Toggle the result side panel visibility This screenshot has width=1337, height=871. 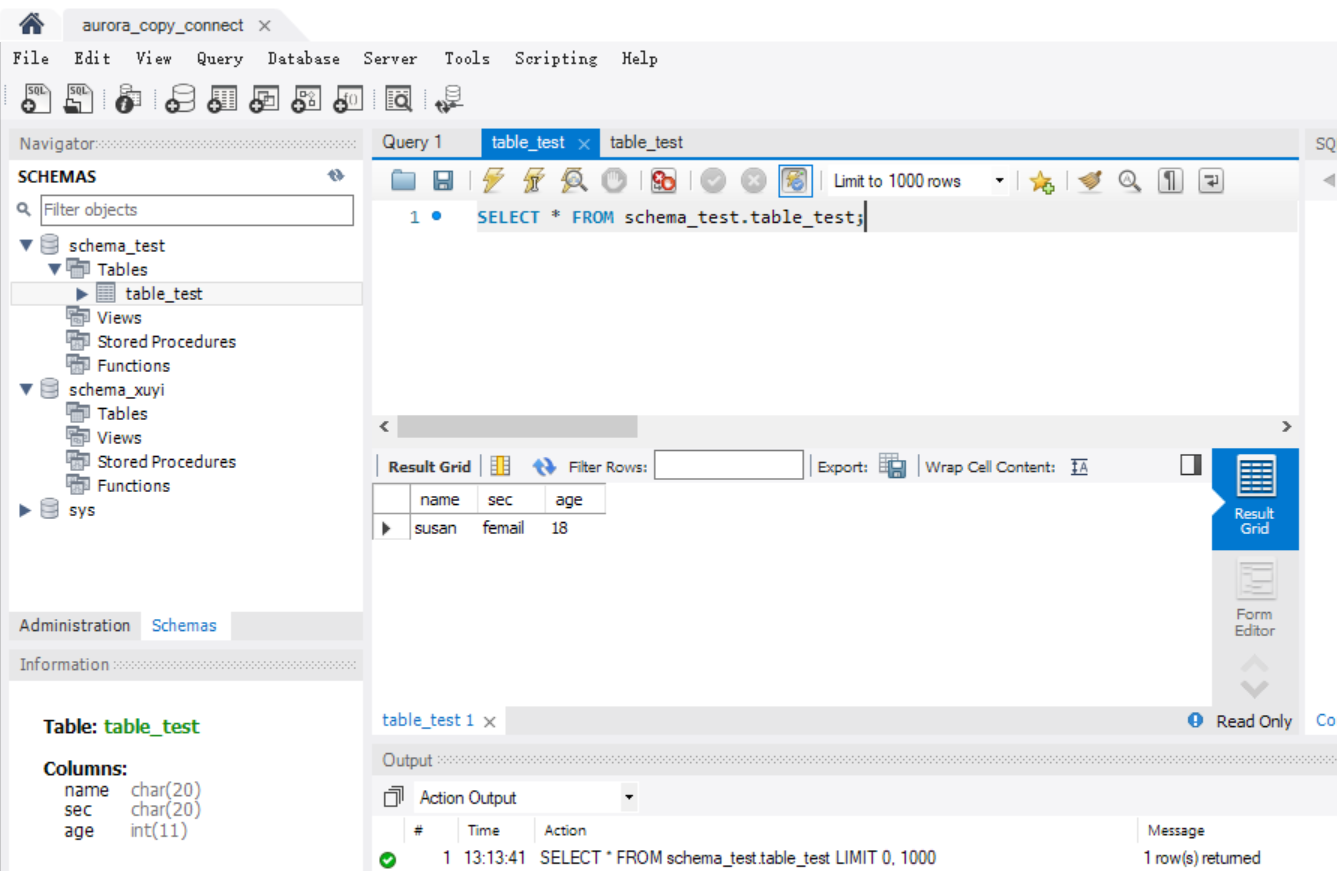[1190, 465]
